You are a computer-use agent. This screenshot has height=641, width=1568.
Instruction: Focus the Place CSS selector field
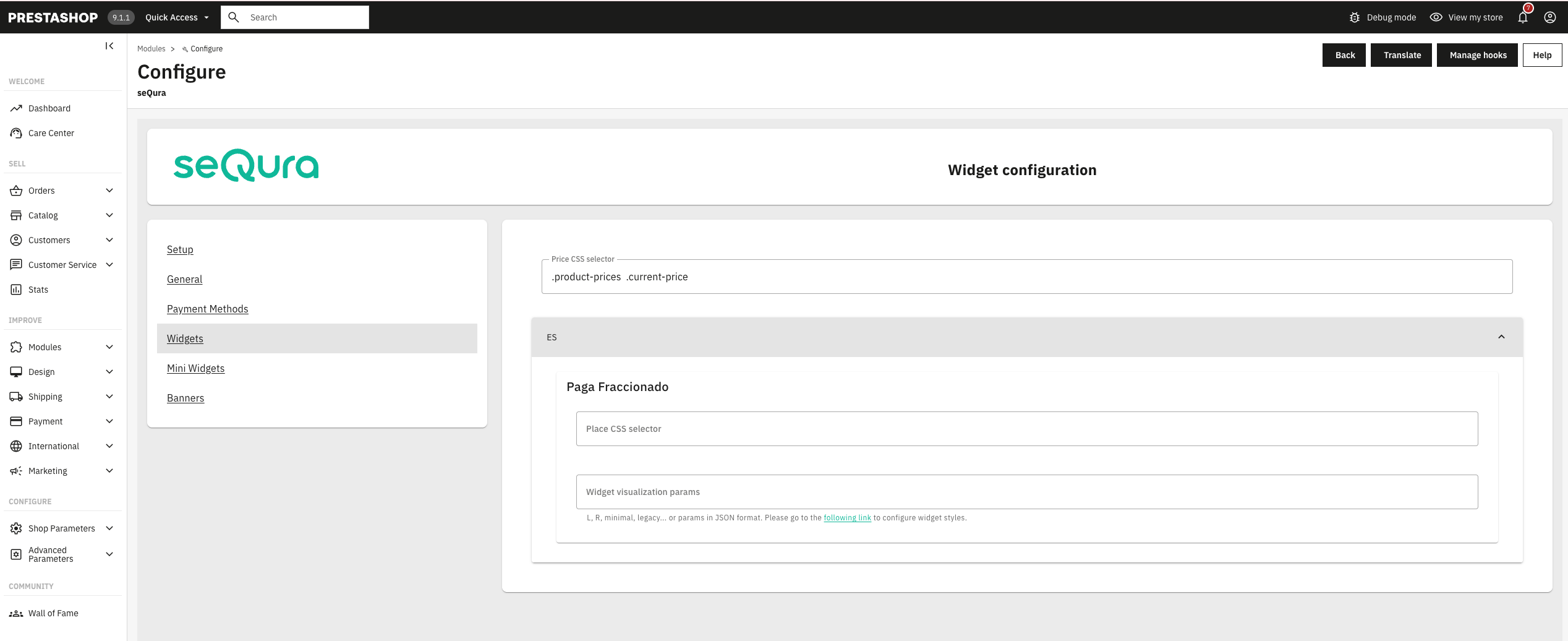[x=1027, y=429]
